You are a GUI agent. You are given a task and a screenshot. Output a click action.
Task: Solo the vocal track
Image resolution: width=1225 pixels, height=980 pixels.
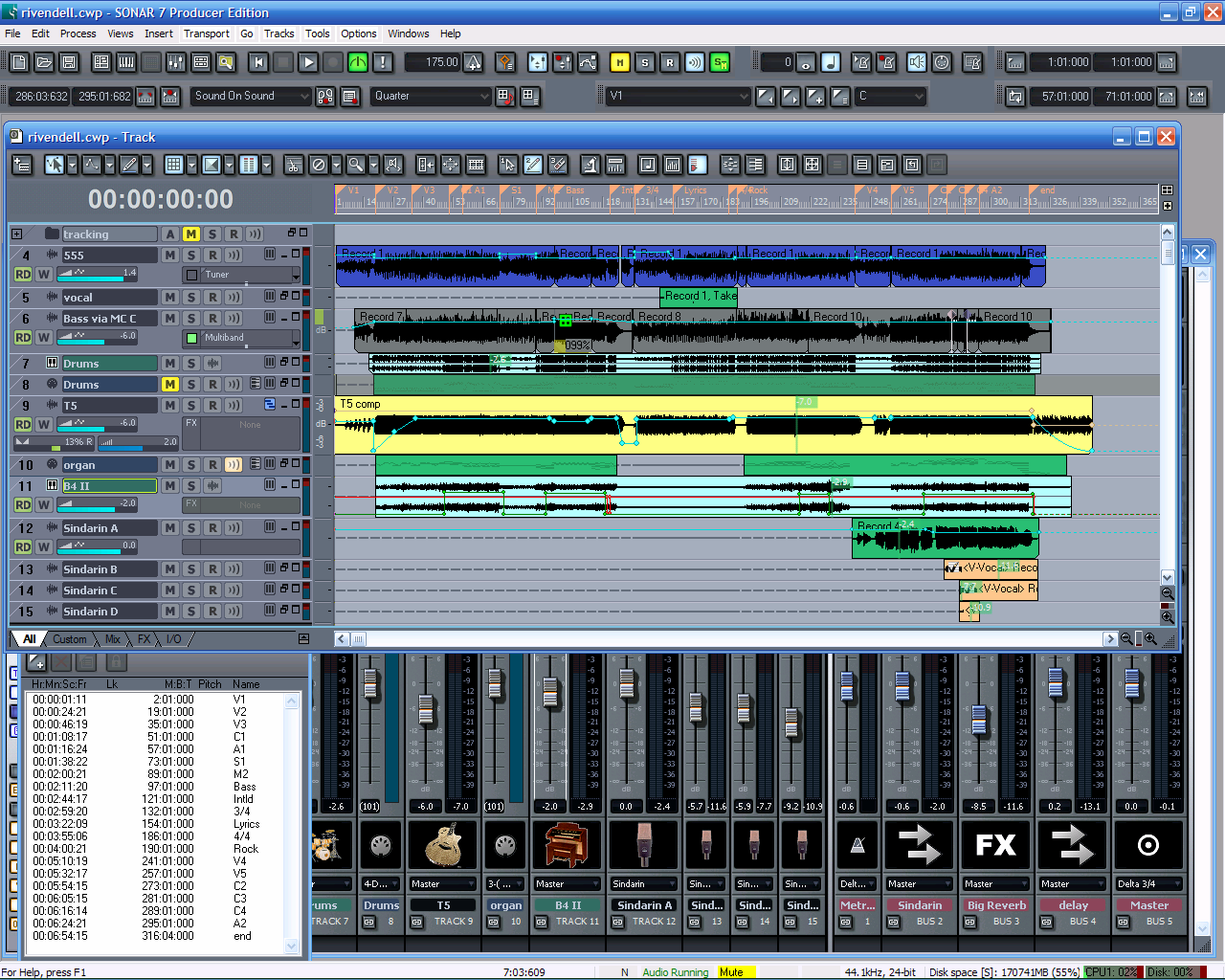coord(191,298)
